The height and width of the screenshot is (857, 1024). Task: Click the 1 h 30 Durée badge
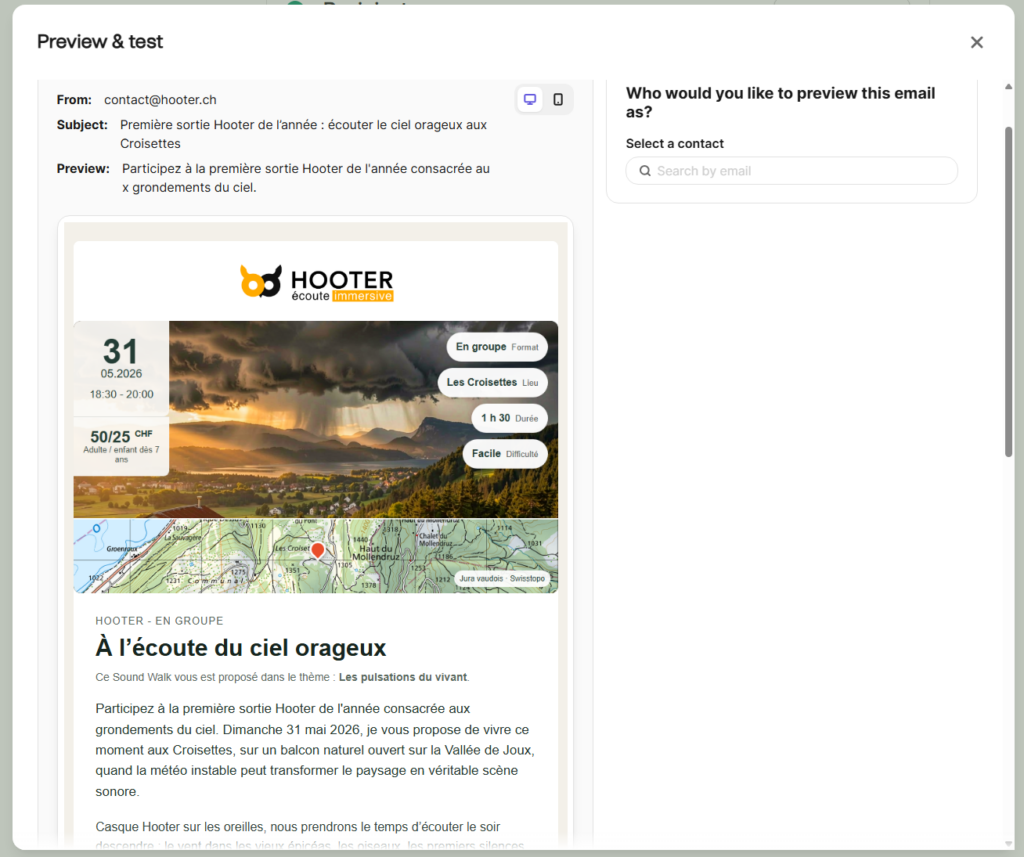[509, 418]
